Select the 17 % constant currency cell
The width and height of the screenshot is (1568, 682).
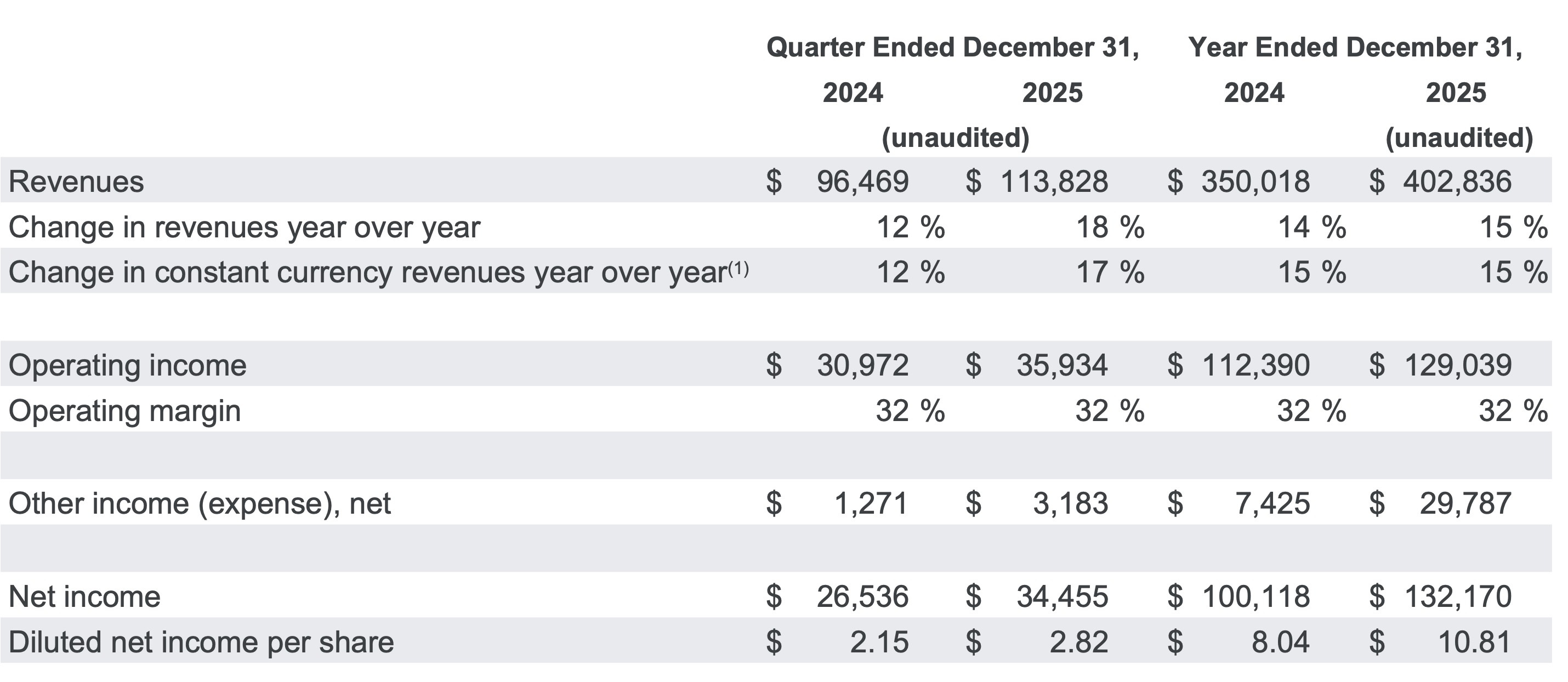[x=1110, y=272]
